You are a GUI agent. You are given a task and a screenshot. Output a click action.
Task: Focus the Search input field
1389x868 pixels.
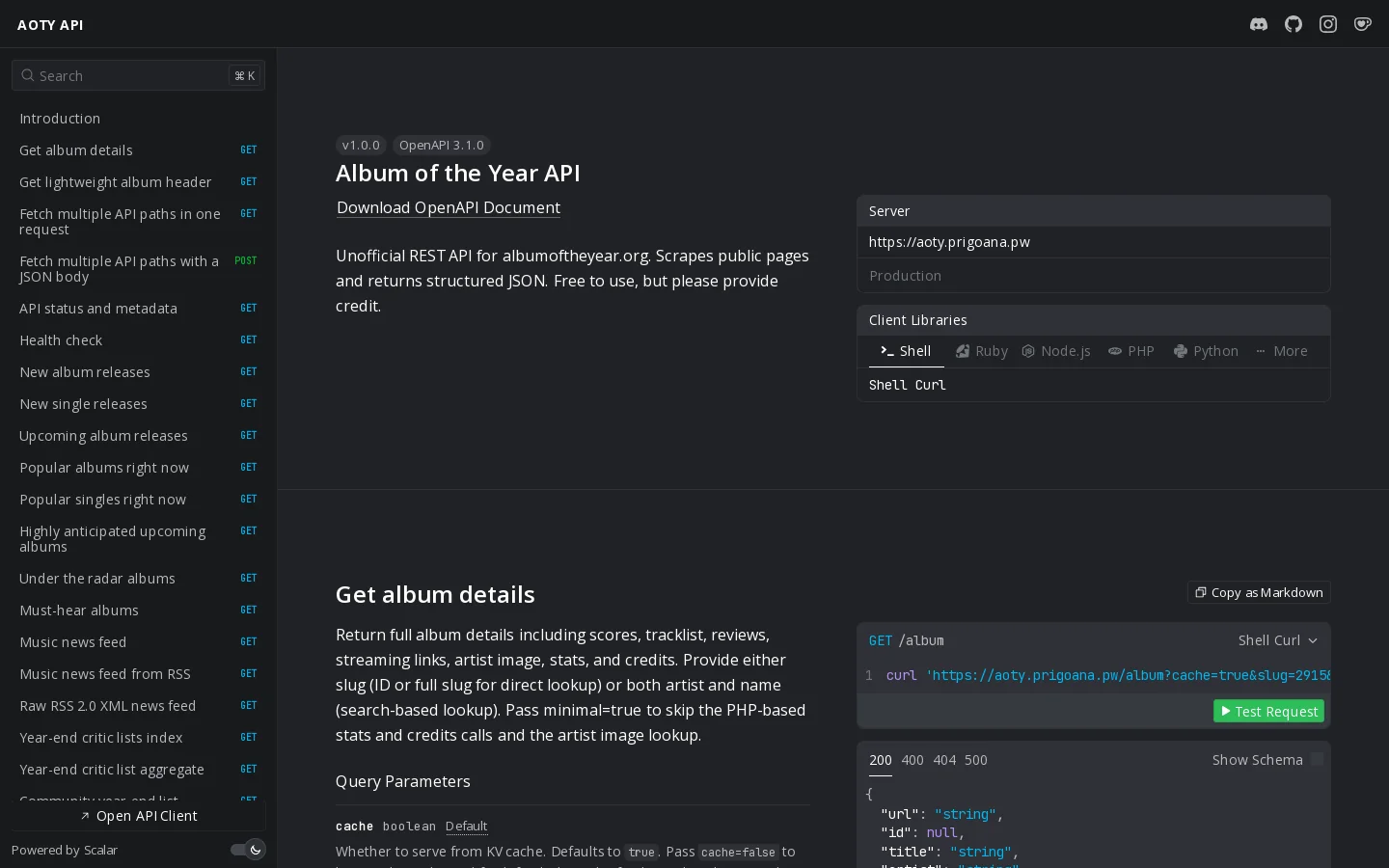click(138, 75)
